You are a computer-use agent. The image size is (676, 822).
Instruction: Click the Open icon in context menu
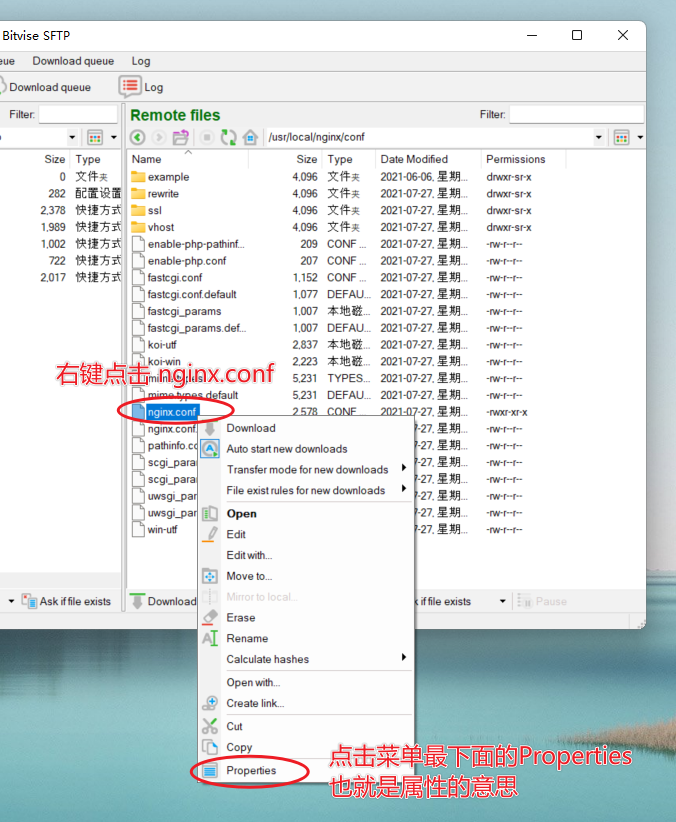(210, 513)
